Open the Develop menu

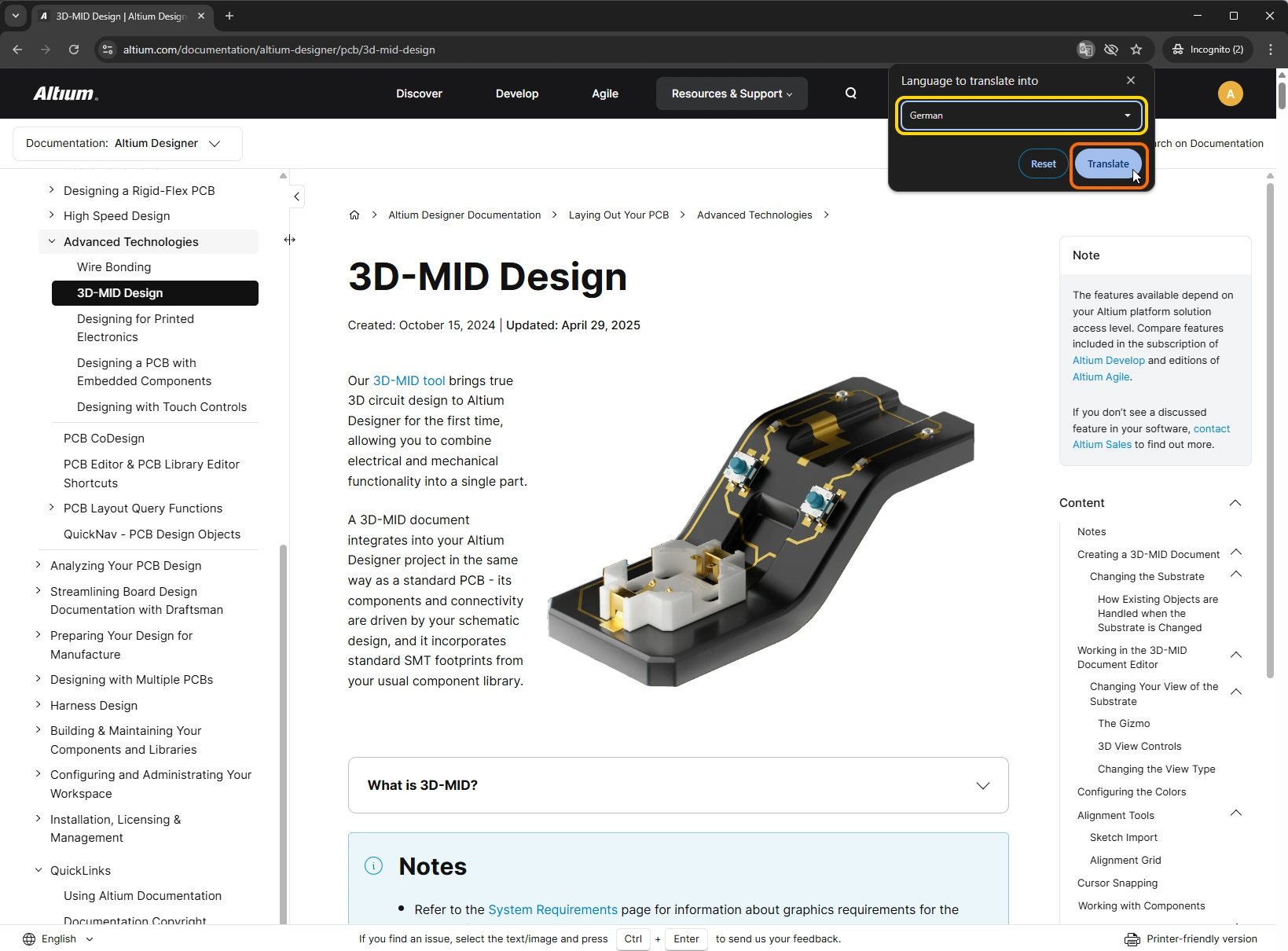517,94
